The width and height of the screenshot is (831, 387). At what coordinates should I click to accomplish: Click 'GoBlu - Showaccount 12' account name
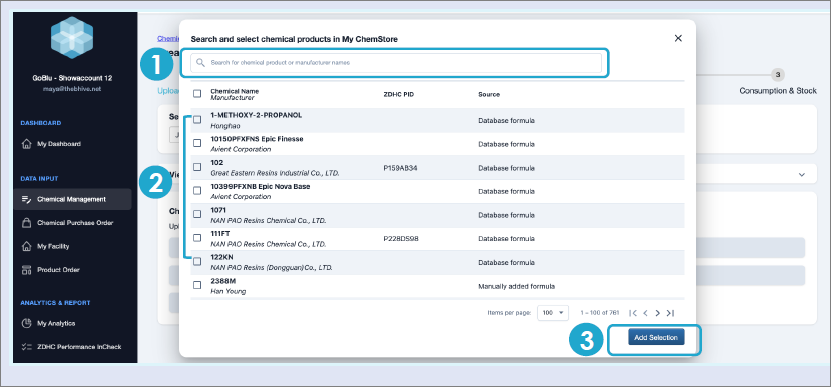coord(72,78)
